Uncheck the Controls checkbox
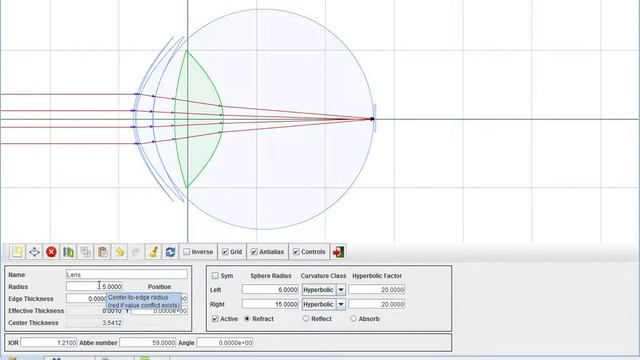The height and width of the screenshot is (360, 640). click(x=296, y=252)
